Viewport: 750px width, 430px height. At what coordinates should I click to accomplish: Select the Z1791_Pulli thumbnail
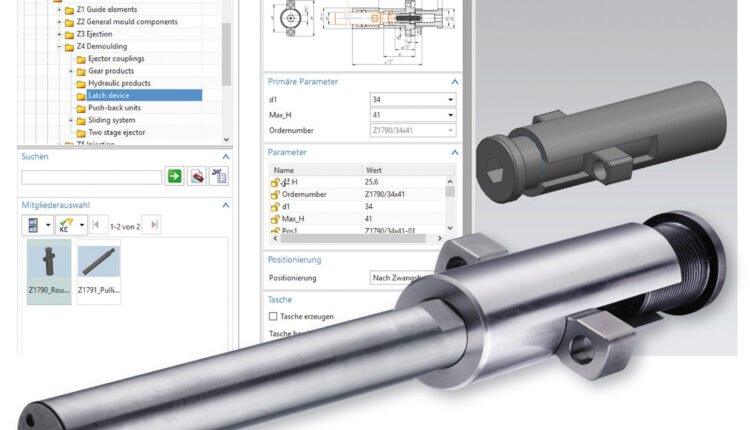pyautogui.click(x=99, y=272)
